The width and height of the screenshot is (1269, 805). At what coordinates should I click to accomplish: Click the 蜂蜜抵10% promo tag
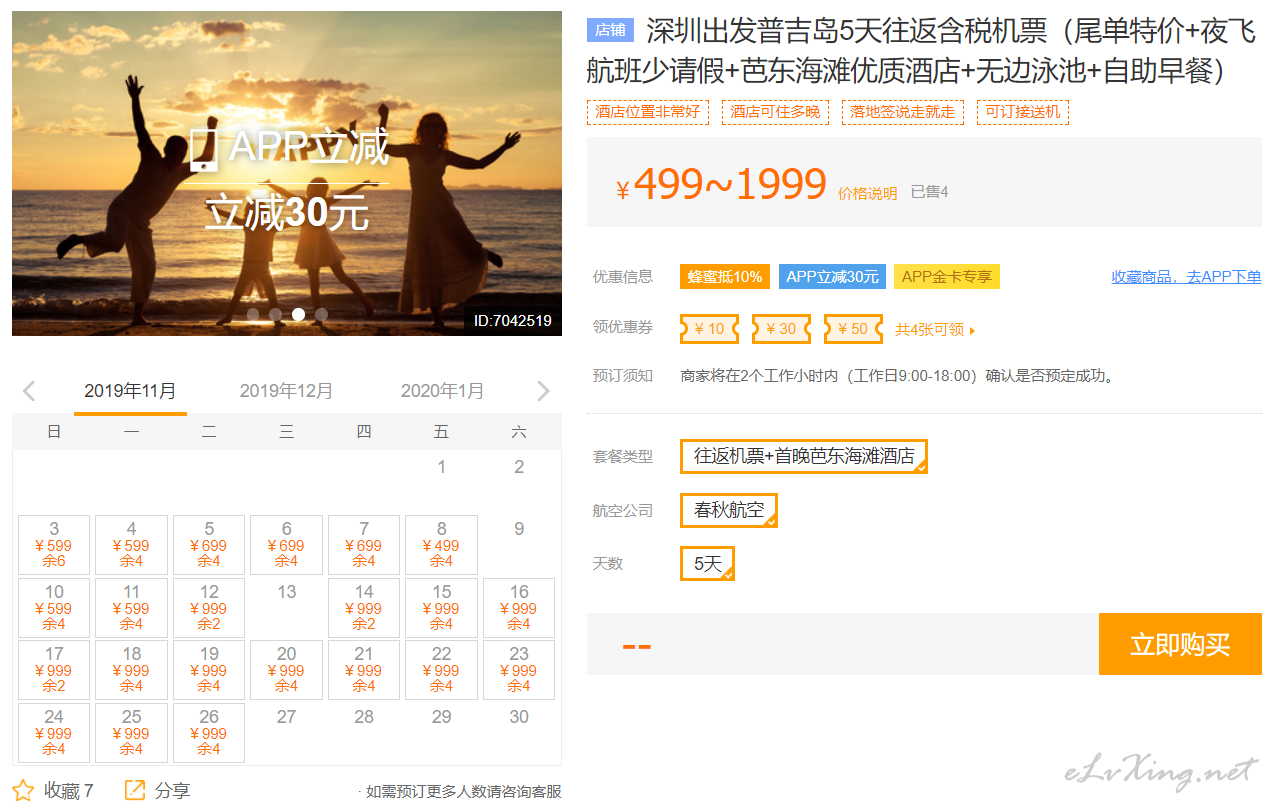click(726, 277)
